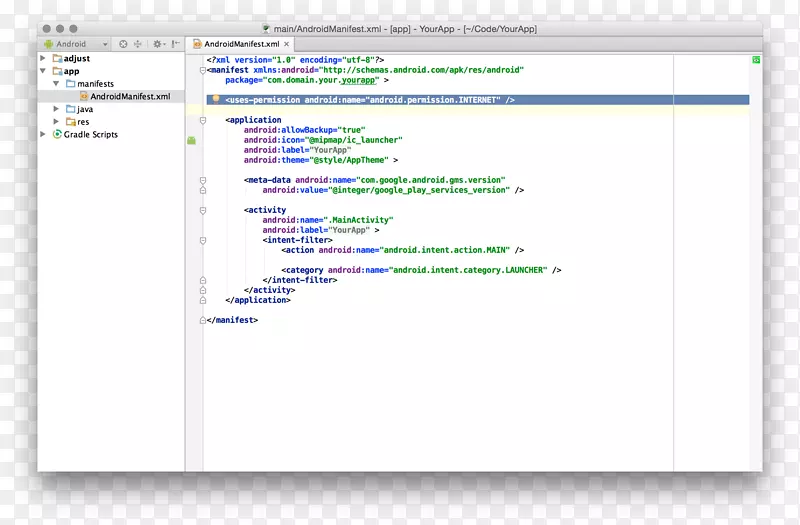
Task: Click the package="com.domain.your.yourapp" text
Action: (302, 80)
